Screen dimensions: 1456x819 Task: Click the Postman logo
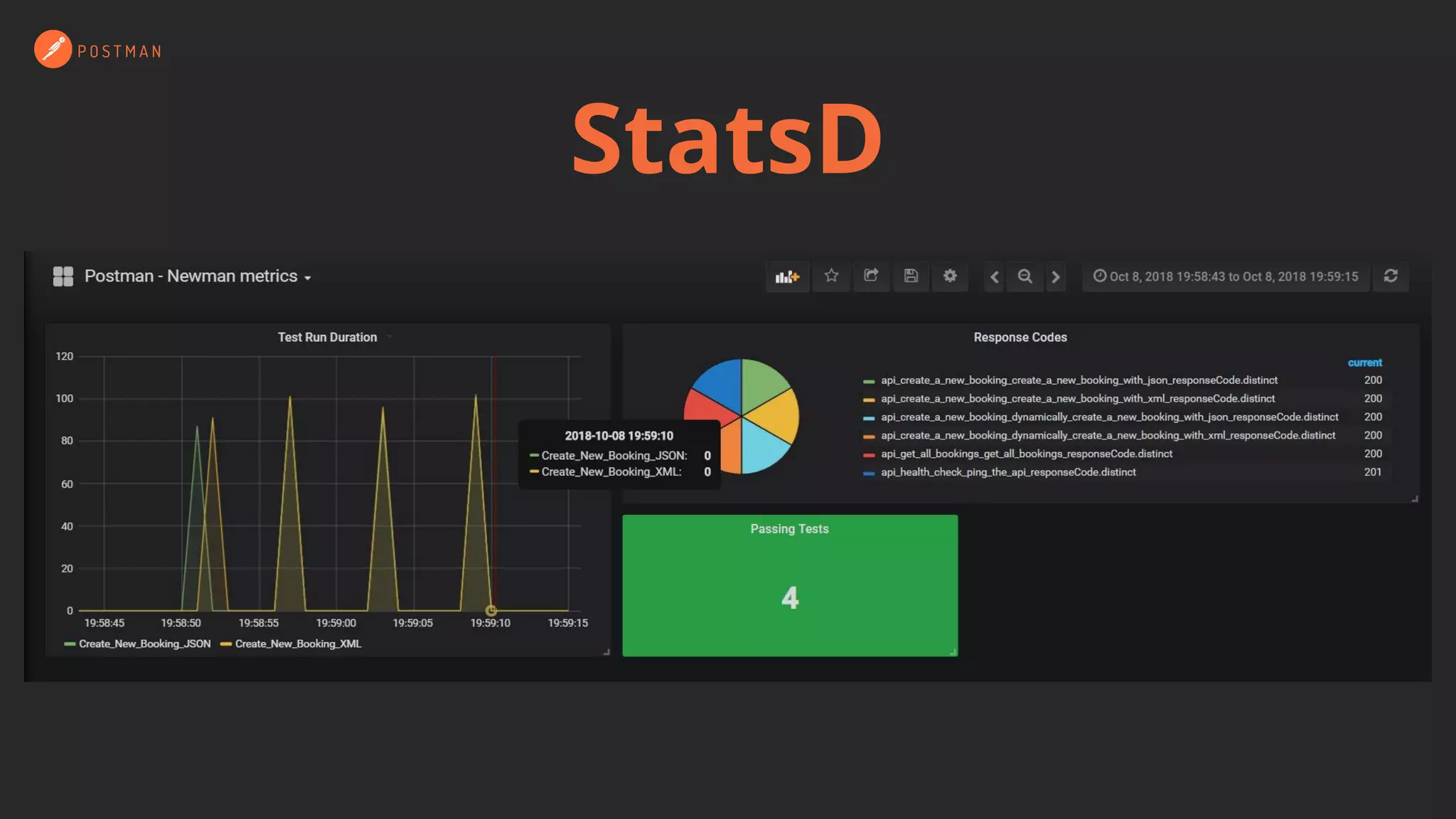click(x=98, y=50)
